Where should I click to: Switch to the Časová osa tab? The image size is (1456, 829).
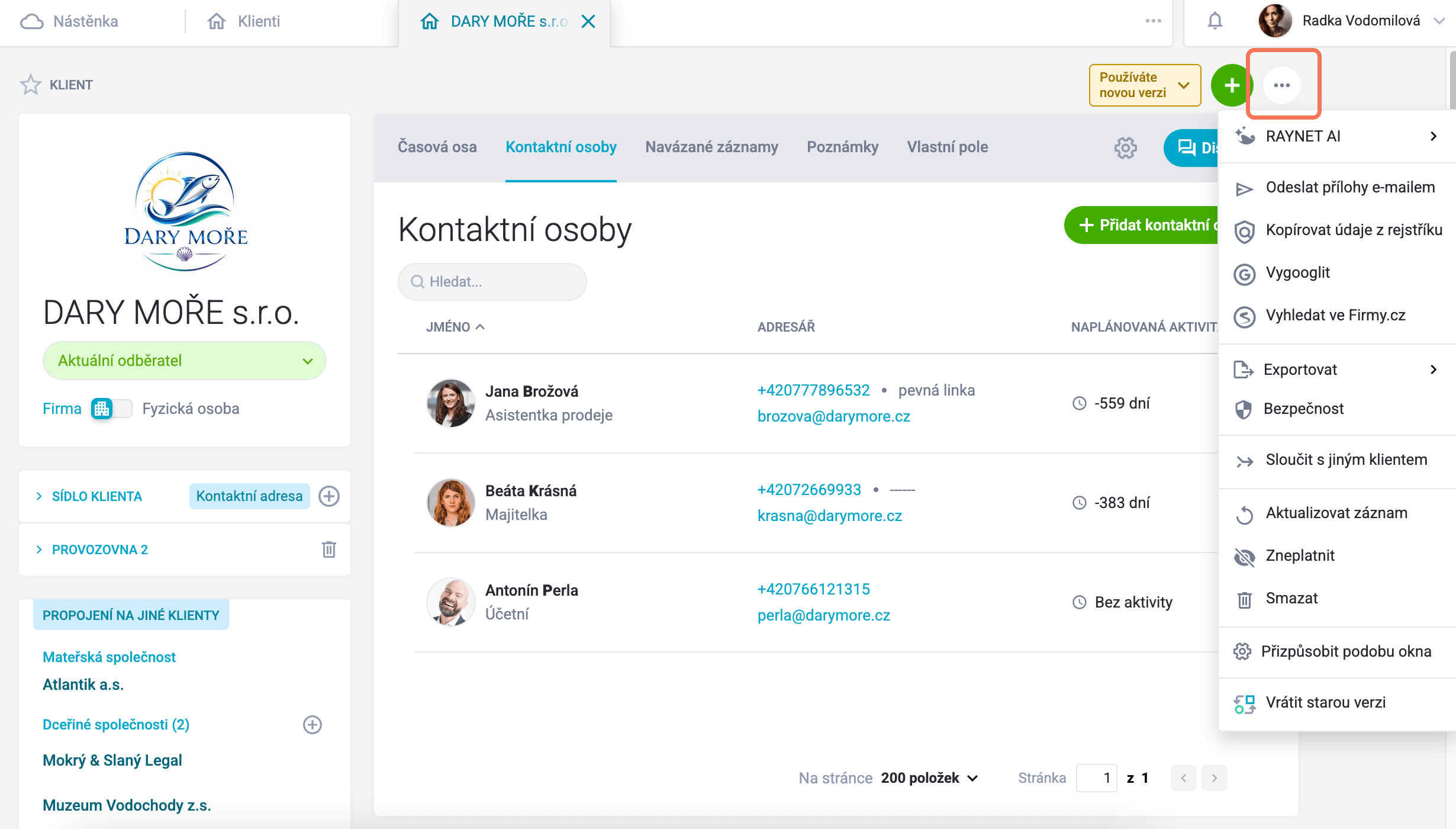point(437,147)
